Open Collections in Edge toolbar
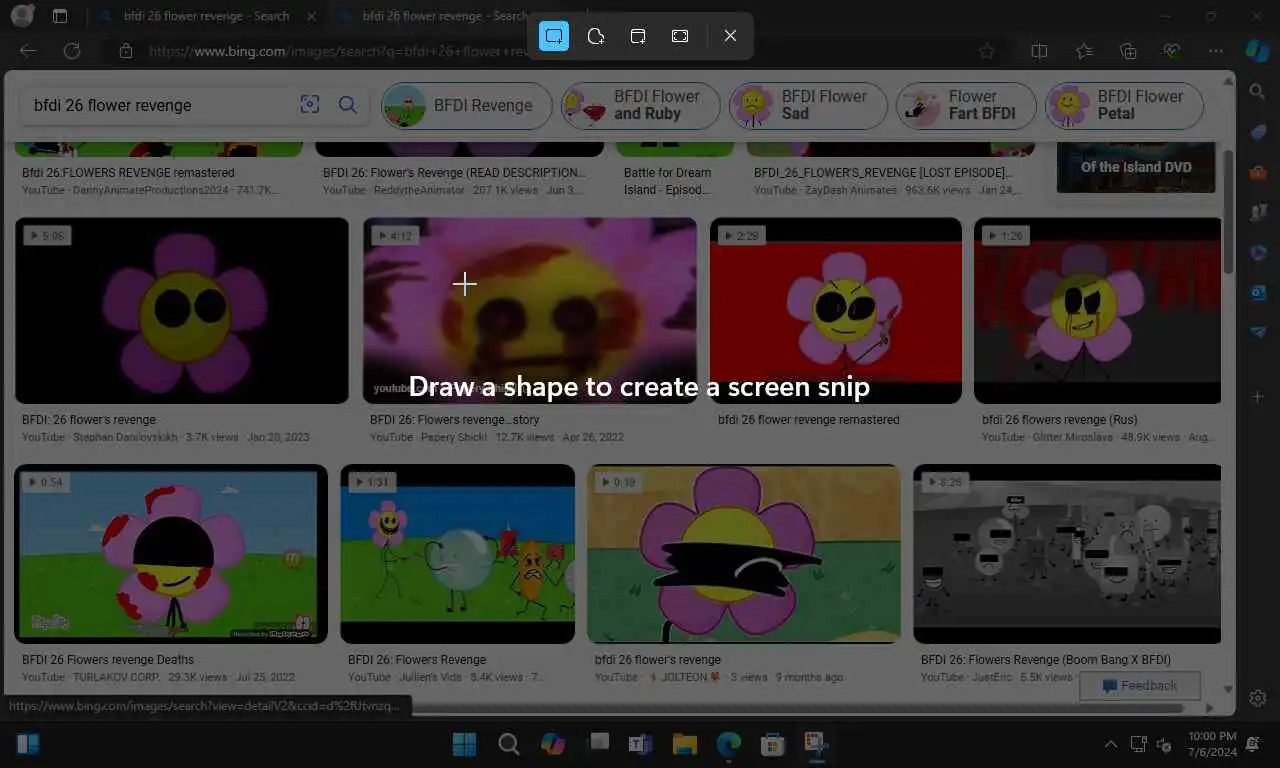Screen dimensions: 1280x768 (x=1128, y=51)
